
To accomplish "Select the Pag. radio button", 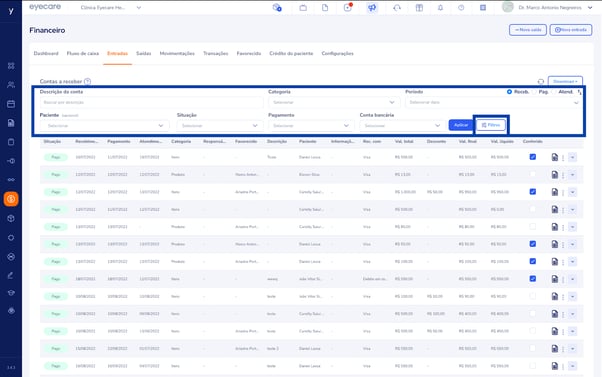I will pos(534,92).
